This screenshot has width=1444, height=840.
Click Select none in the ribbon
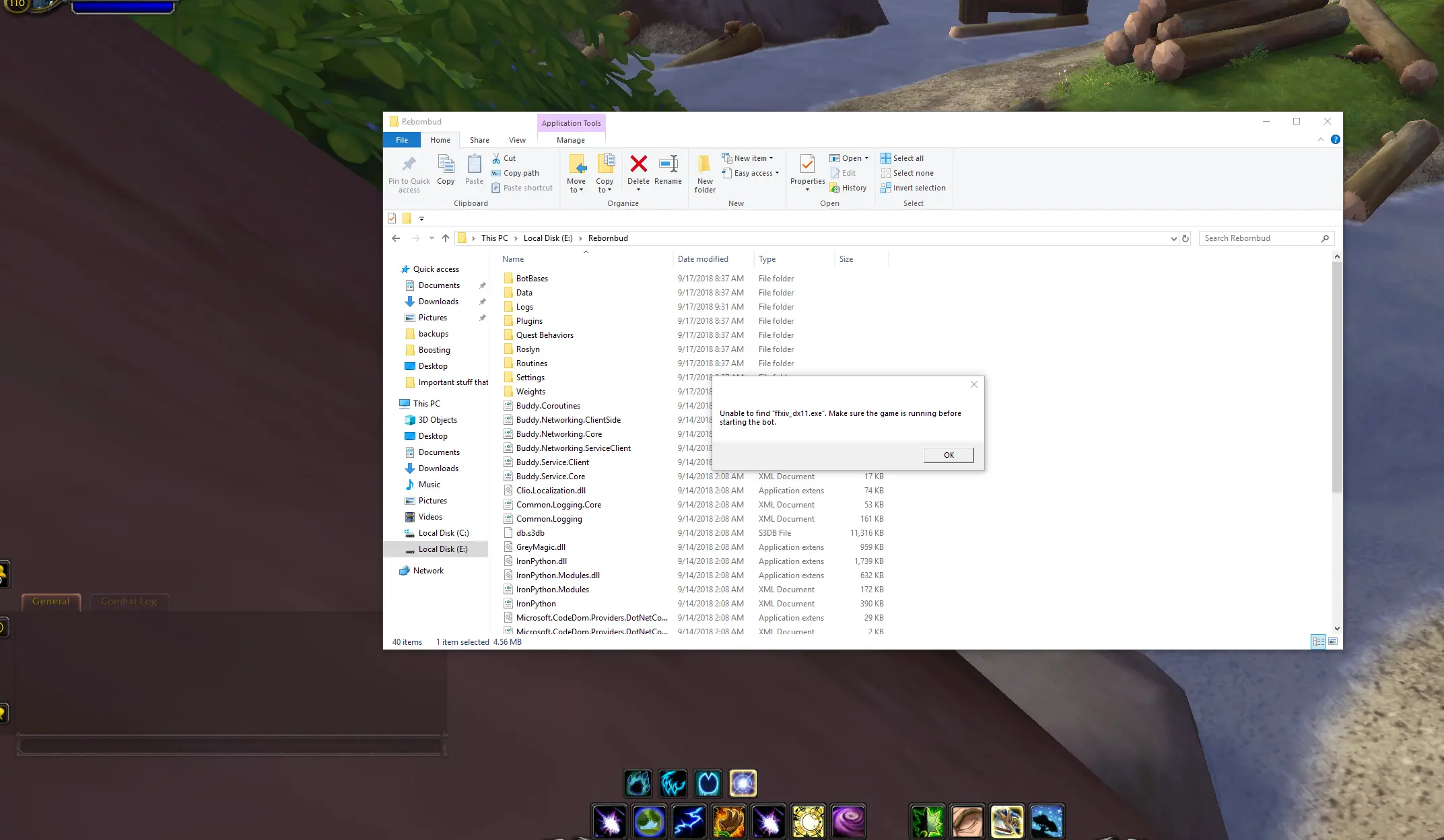coord(907,173)
